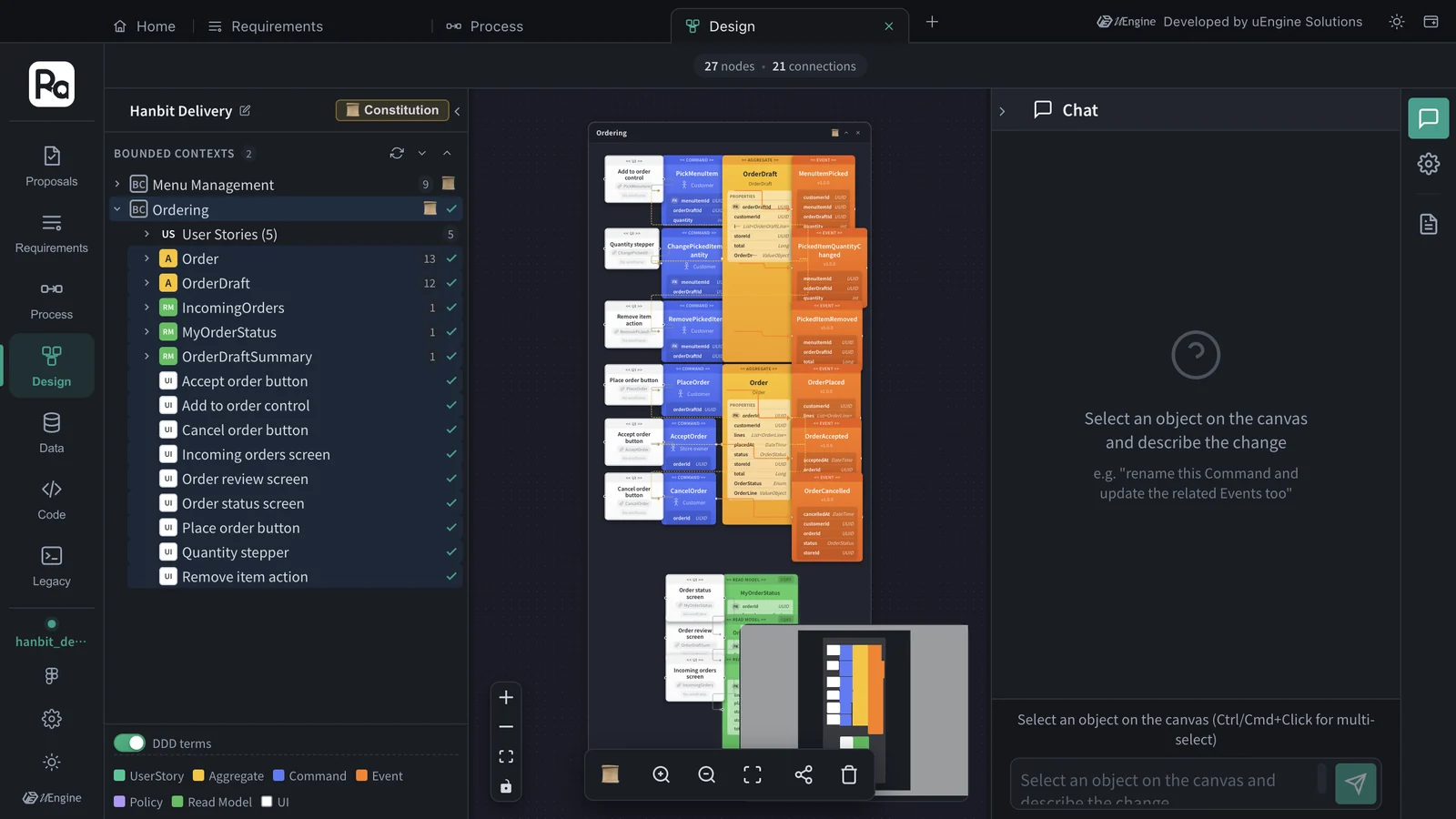Switch to the Process tab
Screen dimensions: 1456x819
tap(485, 26)
